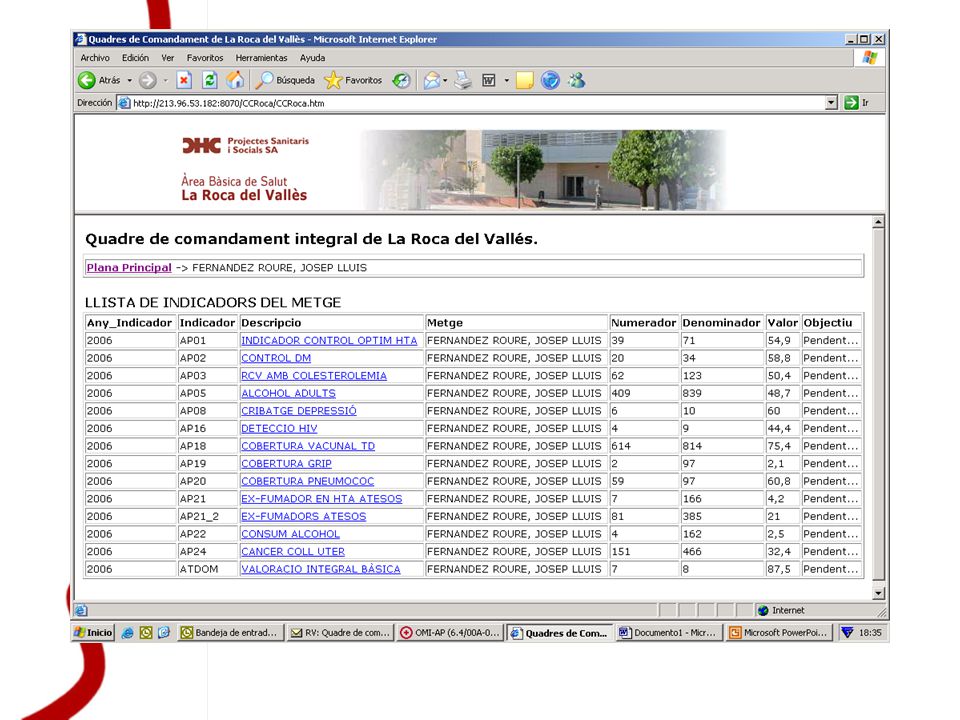Edit page with the Word icon
Image resolution: width=960 pixels, height=720 pixels.
pos(489,80)
